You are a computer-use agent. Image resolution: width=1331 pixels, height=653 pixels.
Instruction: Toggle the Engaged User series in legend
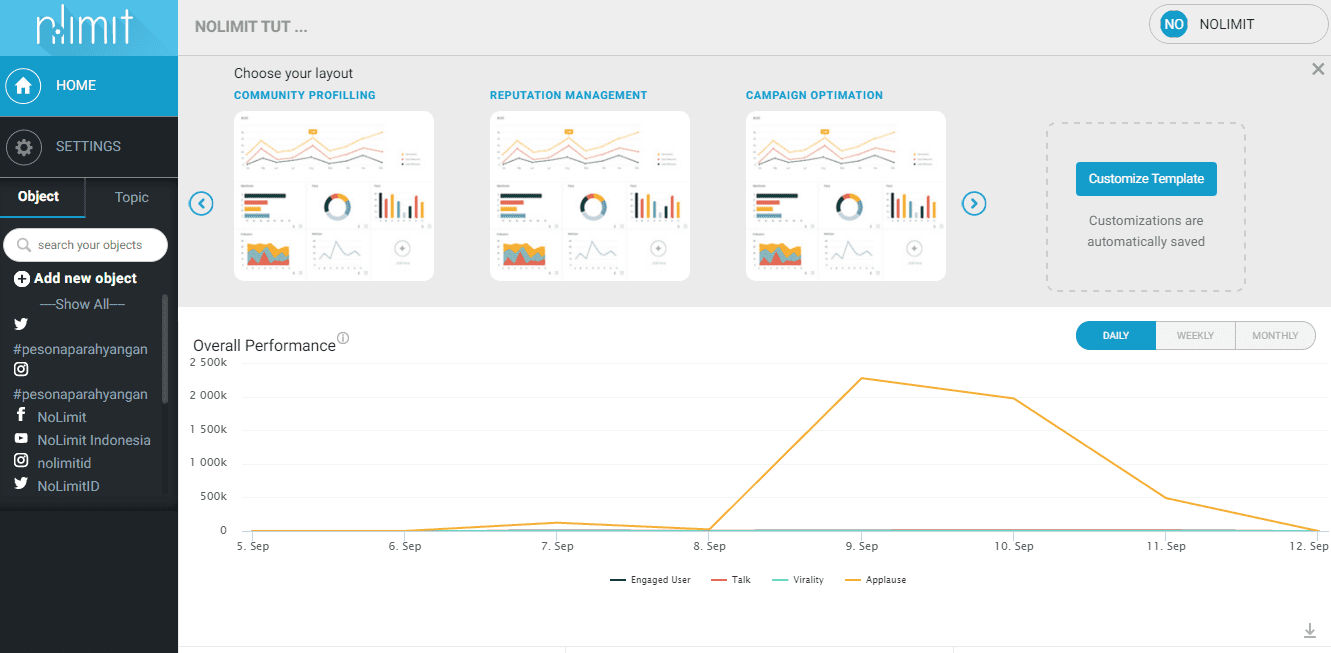click(650, 580)
